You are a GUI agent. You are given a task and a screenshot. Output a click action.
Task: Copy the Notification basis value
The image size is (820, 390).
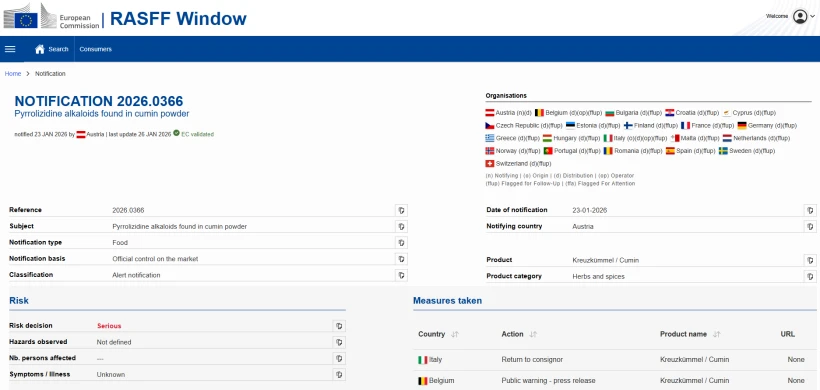(x=401, y=259)
